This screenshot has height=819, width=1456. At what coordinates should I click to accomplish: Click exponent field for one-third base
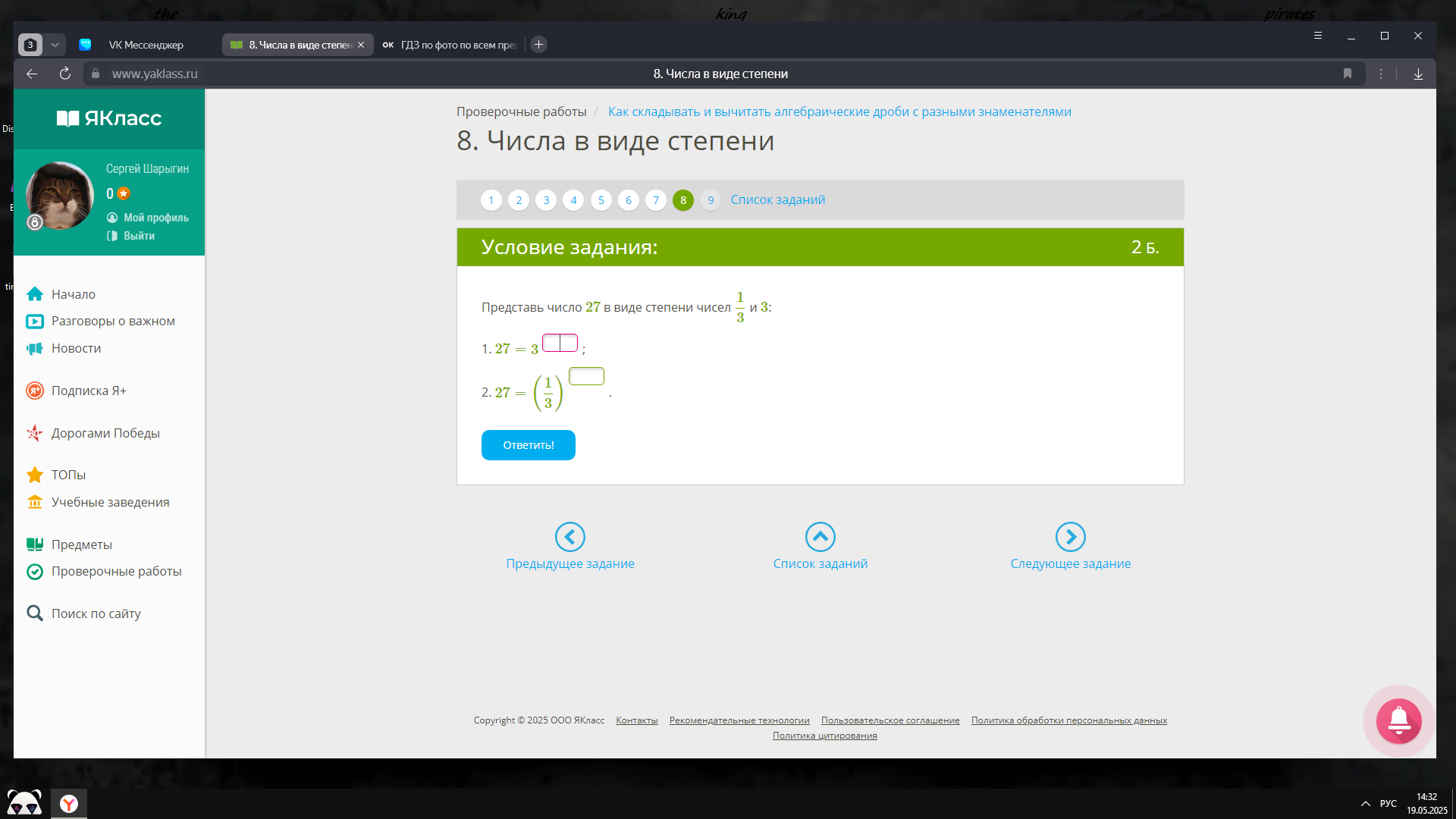click(586, 376)
